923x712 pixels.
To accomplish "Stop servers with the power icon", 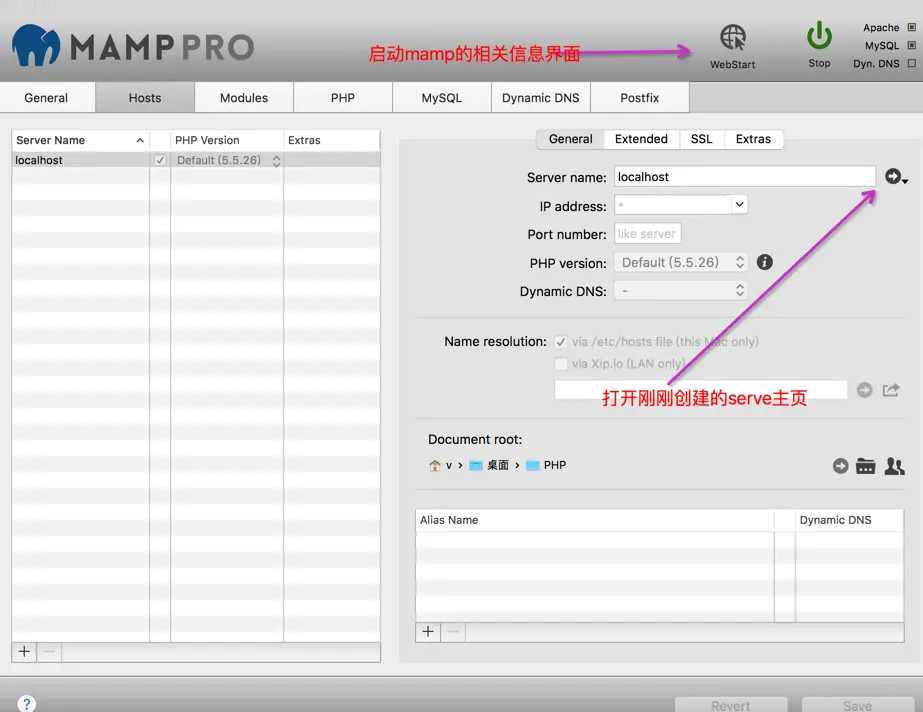I will click(819, 36).
